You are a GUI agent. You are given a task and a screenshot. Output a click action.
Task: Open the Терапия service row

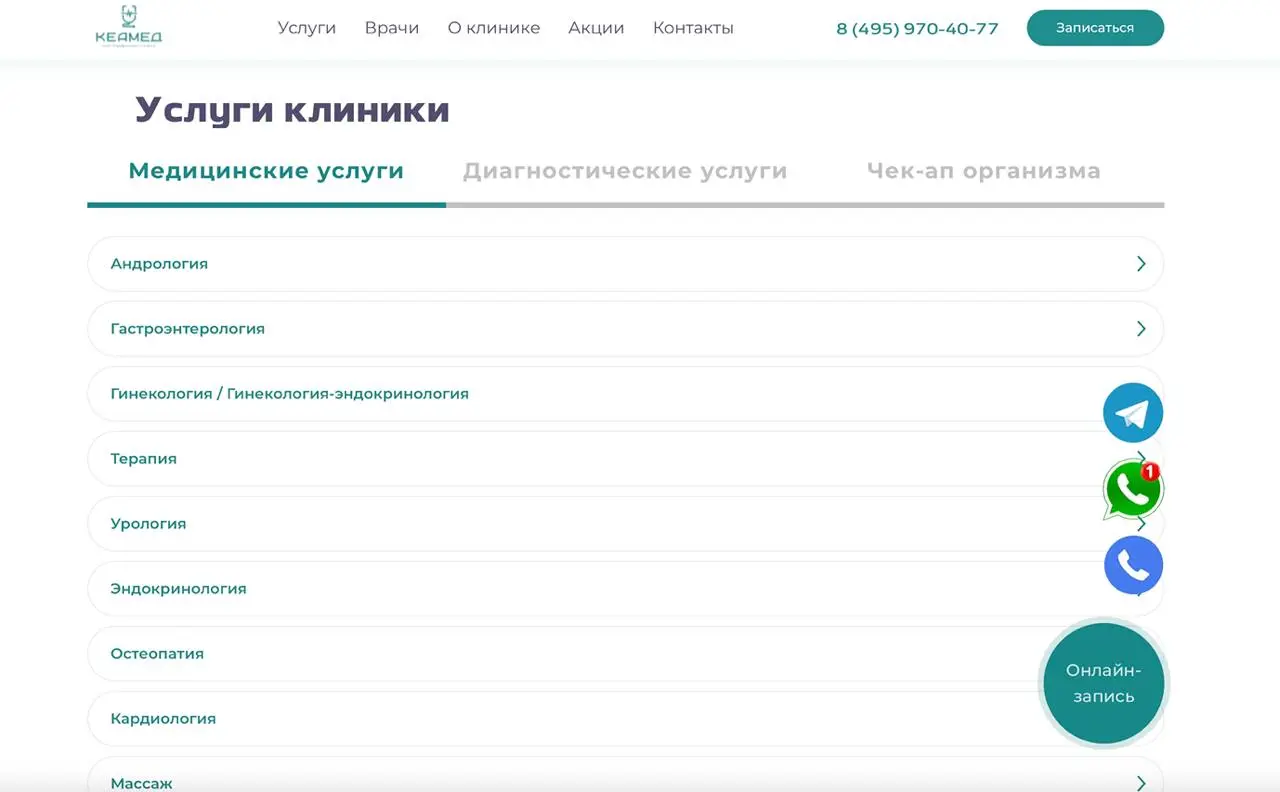625,459
